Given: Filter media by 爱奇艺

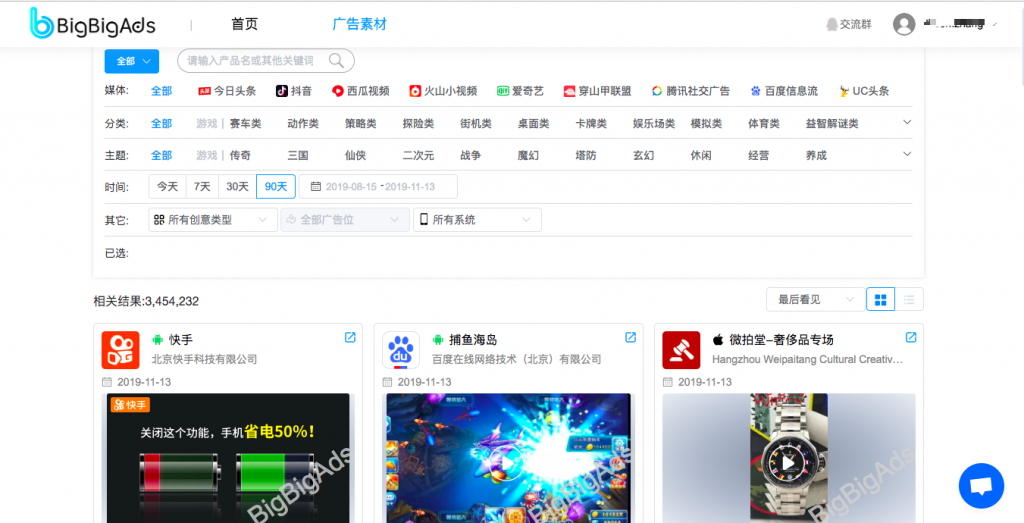Looking at the screenshot, I should point(520,91).
